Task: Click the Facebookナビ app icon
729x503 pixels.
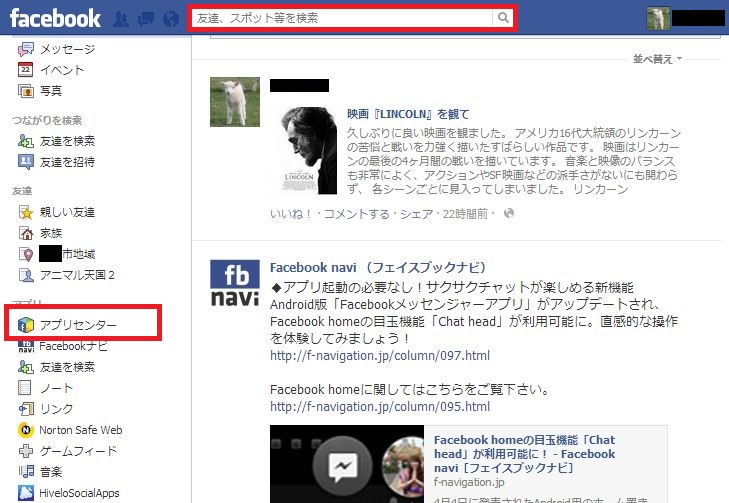Action: 26,346
